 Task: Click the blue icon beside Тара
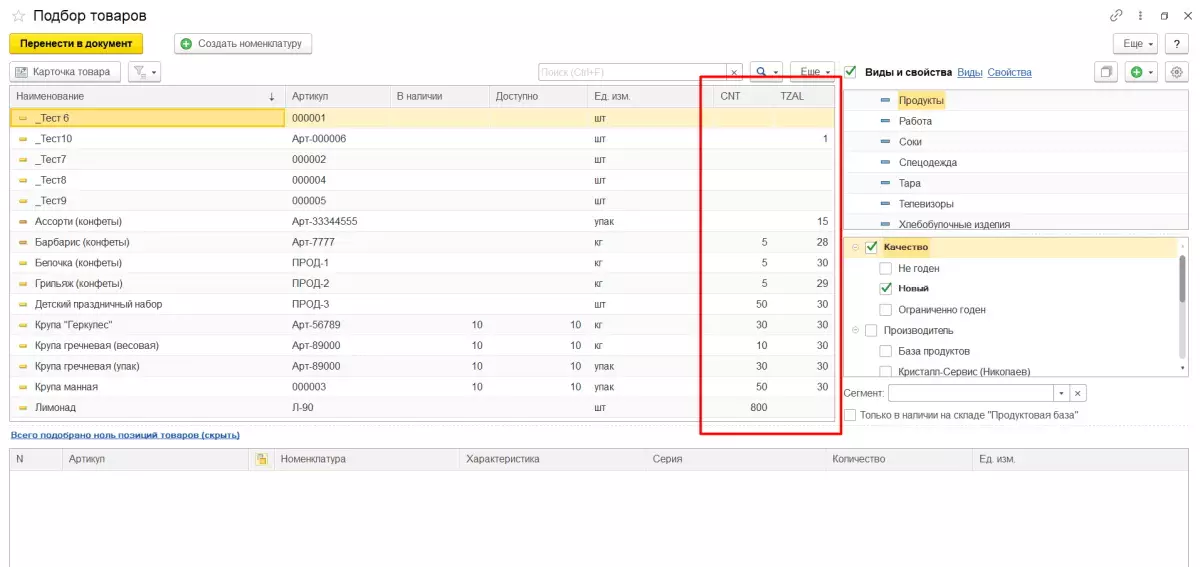tap(885, 183)
